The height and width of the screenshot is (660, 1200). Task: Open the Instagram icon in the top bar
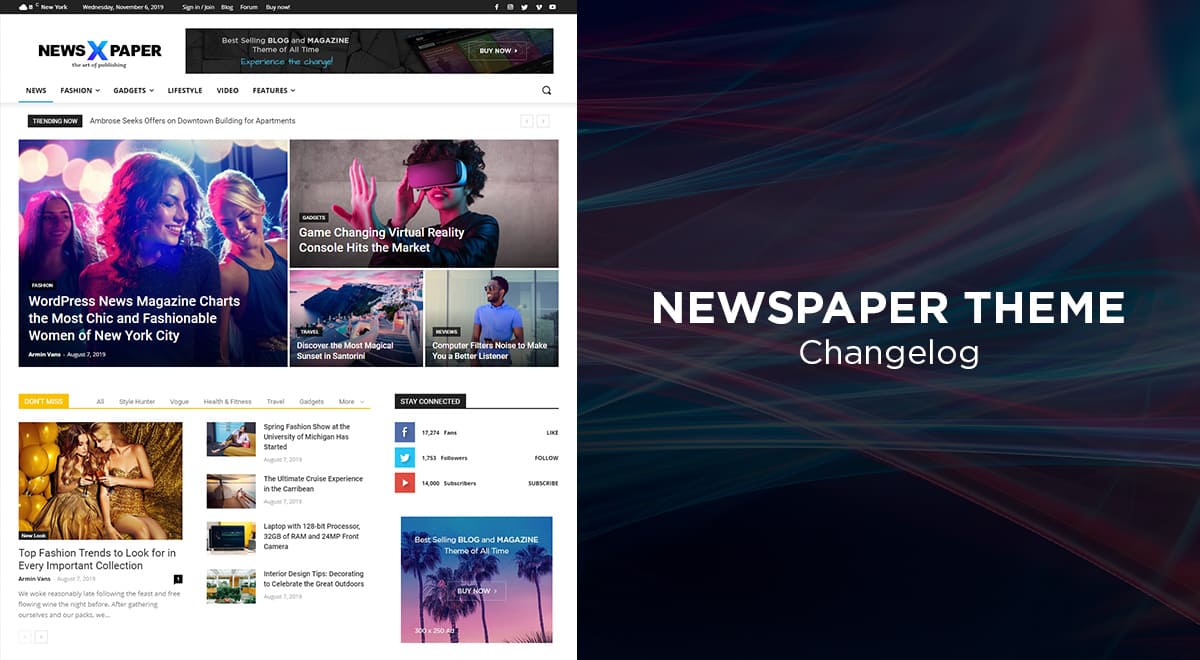[x=510, y=7]
